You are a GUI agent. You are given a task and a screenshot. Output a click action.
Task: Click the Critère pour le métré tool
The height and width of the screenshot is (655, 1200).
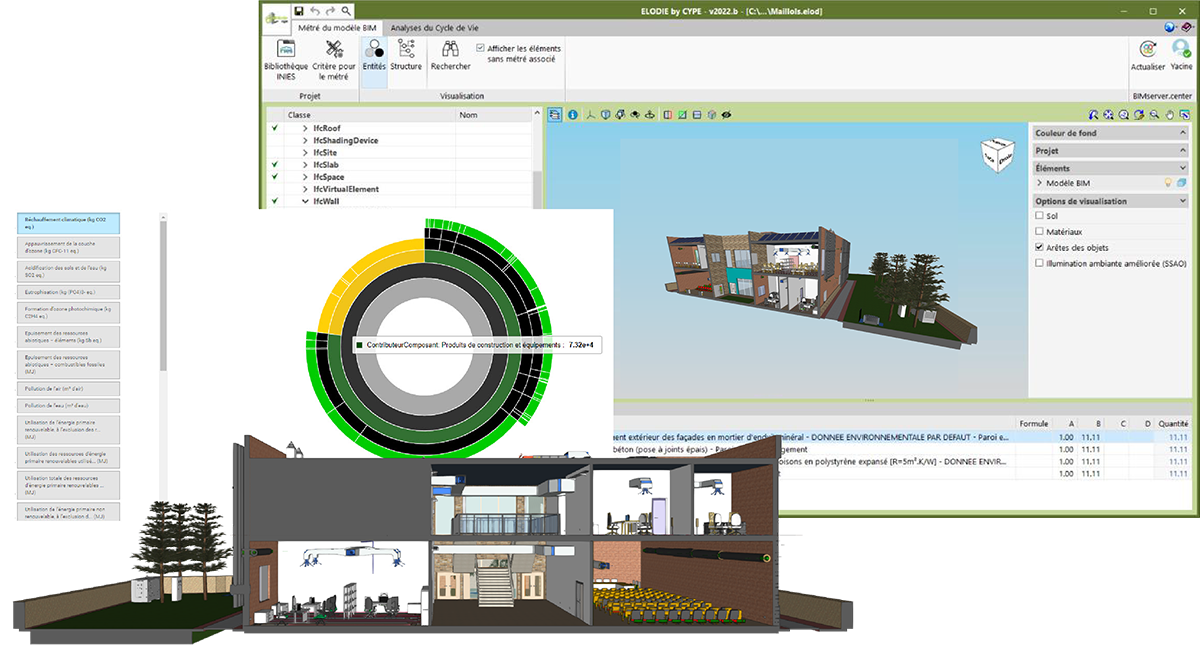click(334, 57)
